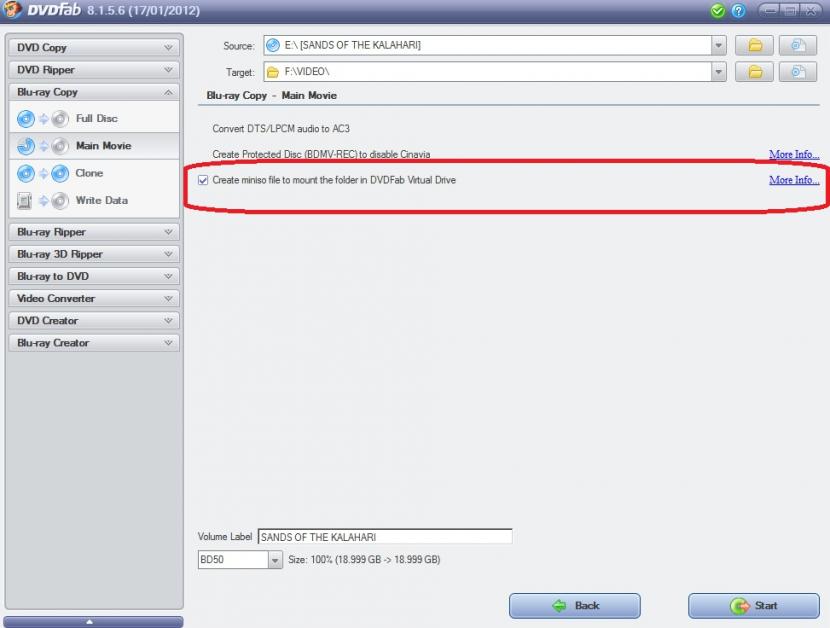
Task: Click the Write Data mode icon
Action: 42,201
